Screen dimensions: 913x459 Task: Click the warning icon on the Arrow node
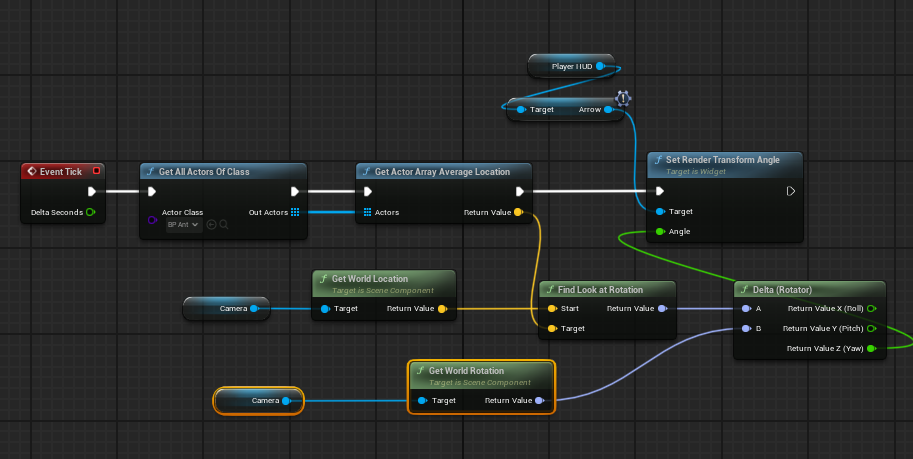tap(622, 98)
